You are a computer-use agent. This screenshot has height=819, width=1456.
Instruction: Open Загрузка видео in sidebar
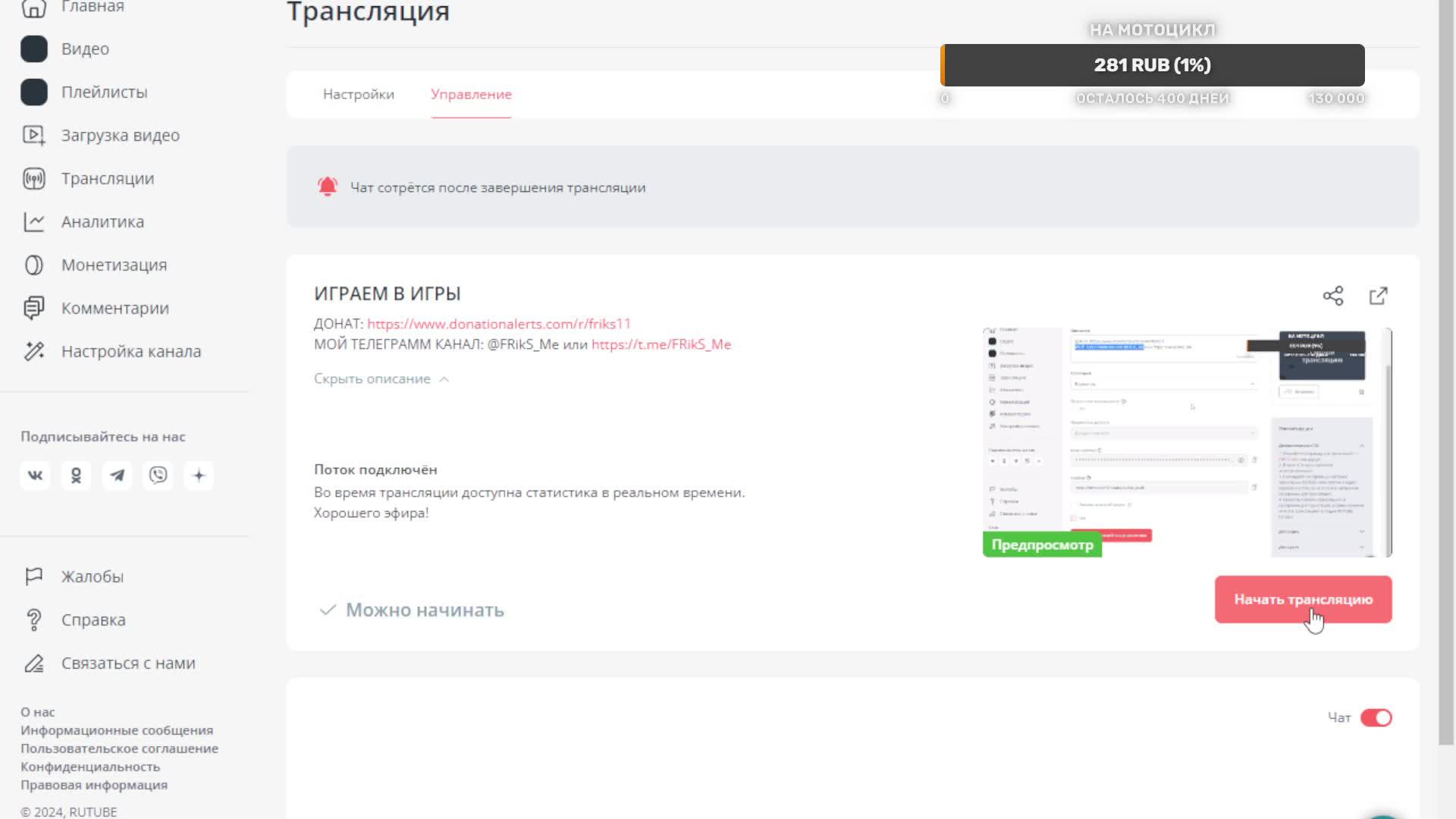tap(120, 135)
